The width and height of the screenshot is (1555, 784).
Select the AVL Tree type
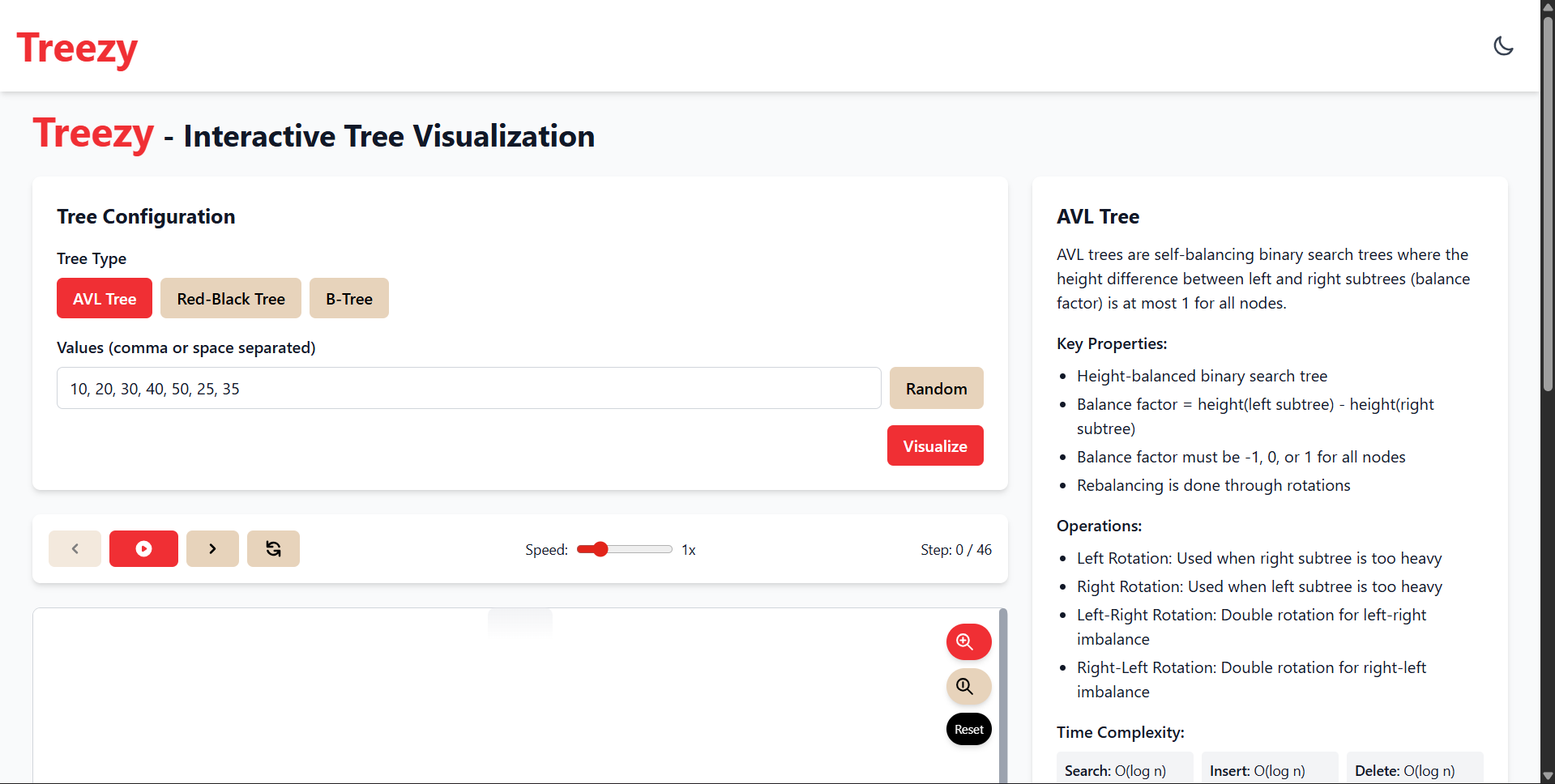pos(105,299)
